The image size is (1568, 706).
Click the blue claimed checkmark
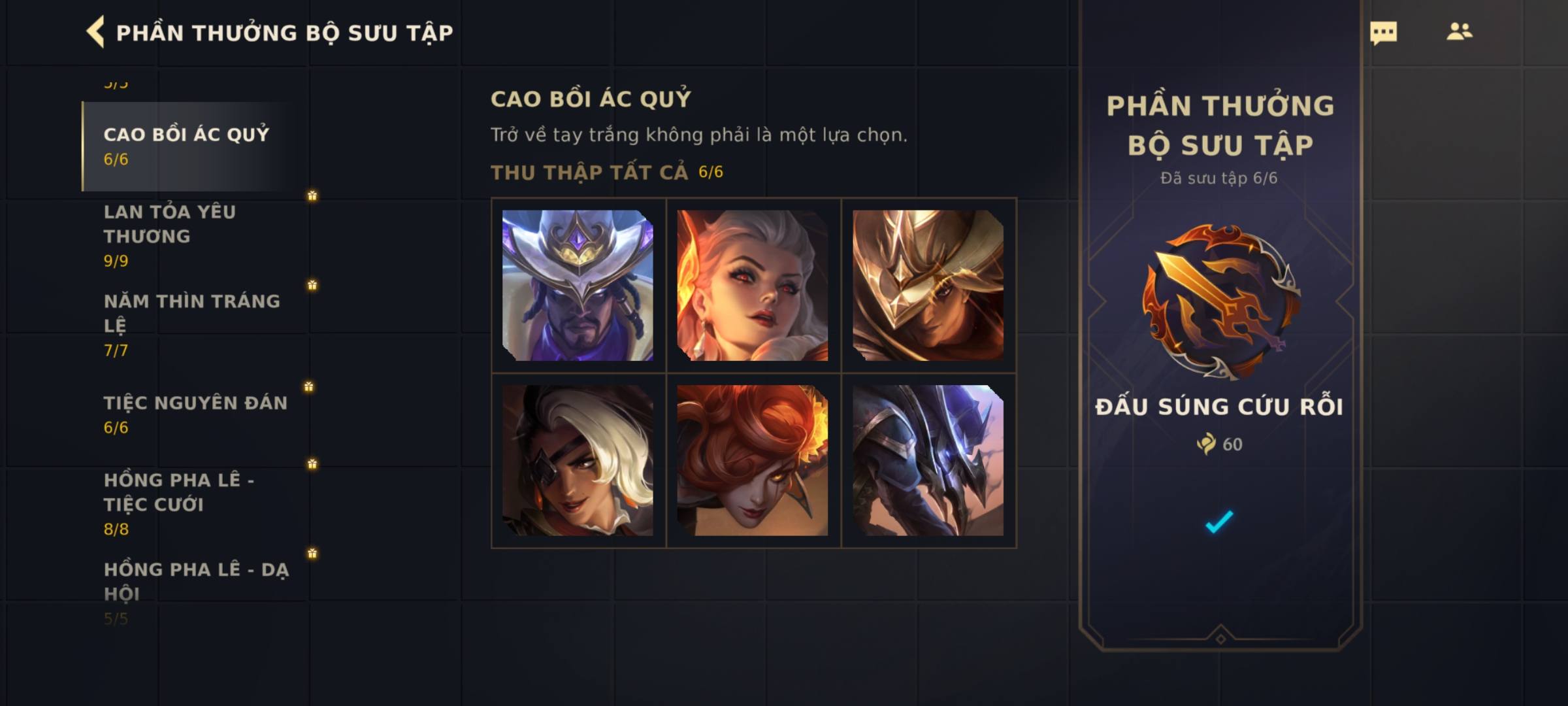(1219, 522)
